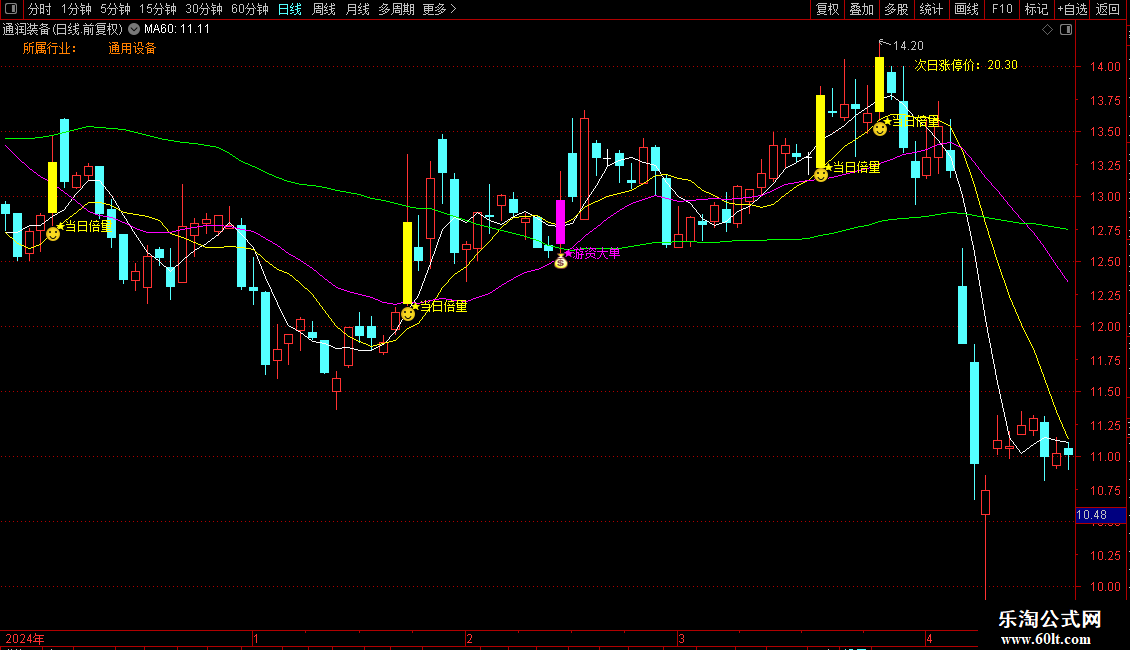The height and width of the screenshot is (650, 1130).
Task: Select the 60分钟 period tab
Action: click(x=249, y=9)
